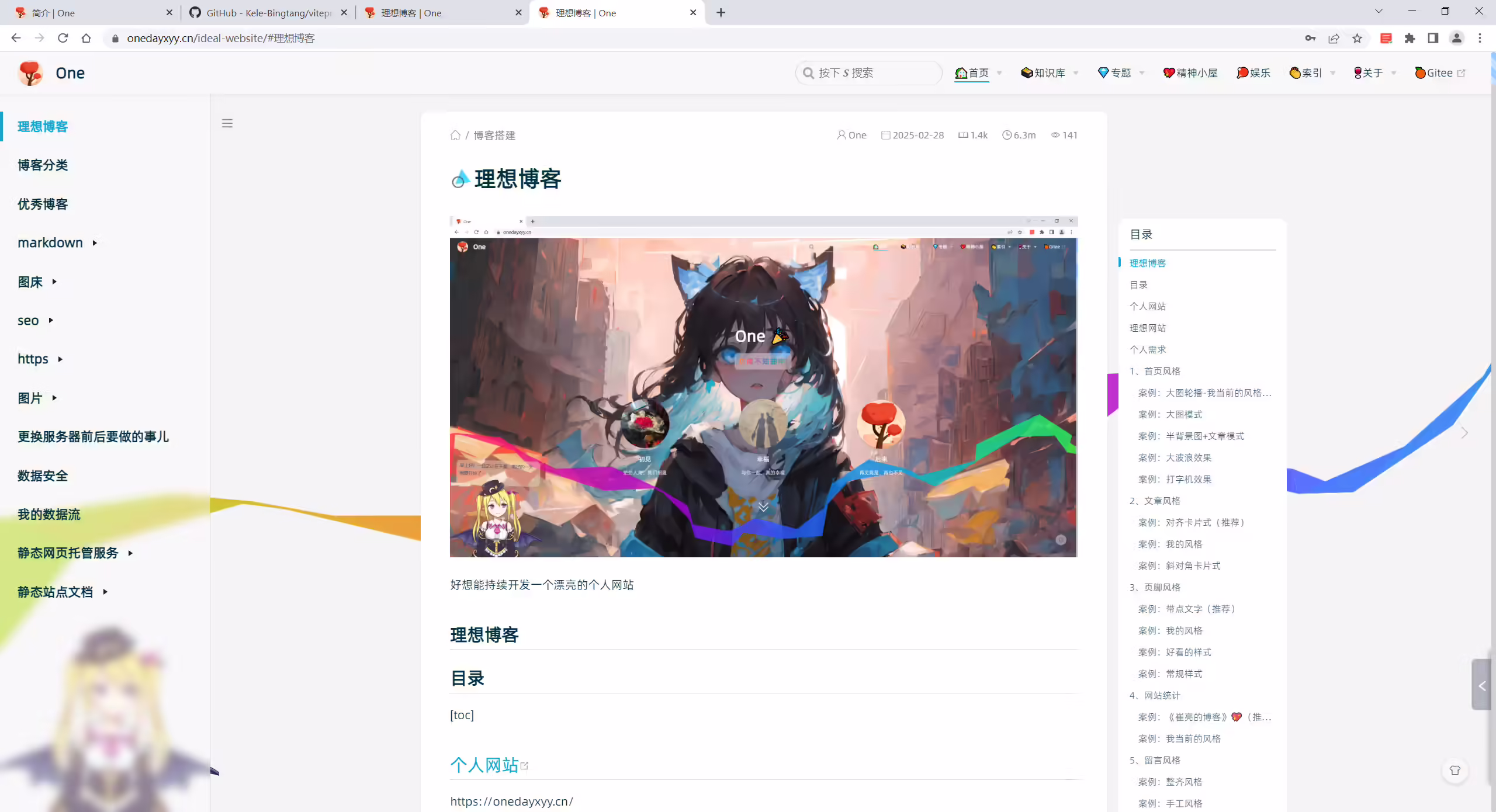Open 精神小屋 in the top navigation
The image size is (1496, 812).
[x=1190, y=73]
